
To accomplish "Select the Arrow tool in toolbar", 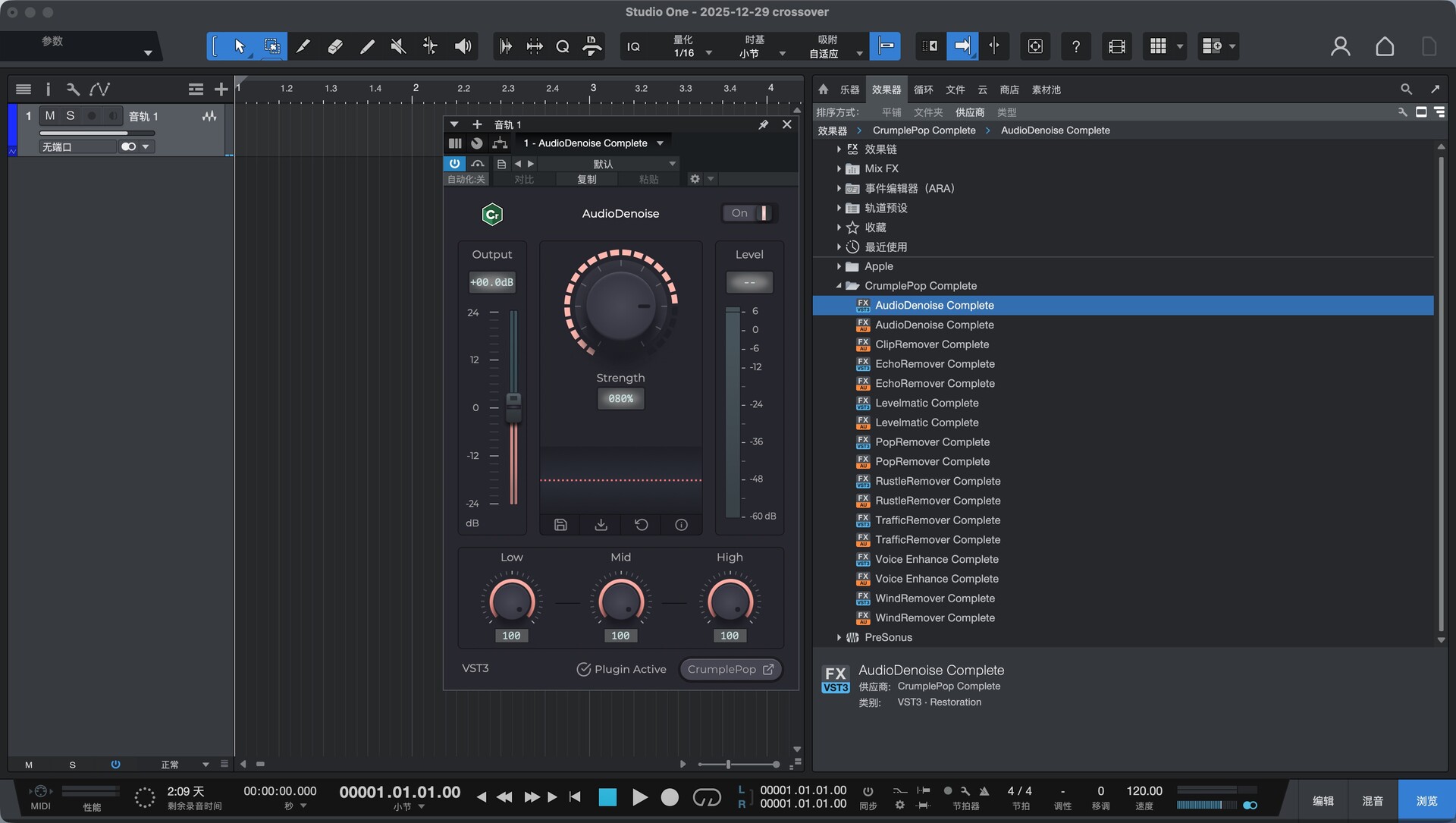I will click(240, 46).
